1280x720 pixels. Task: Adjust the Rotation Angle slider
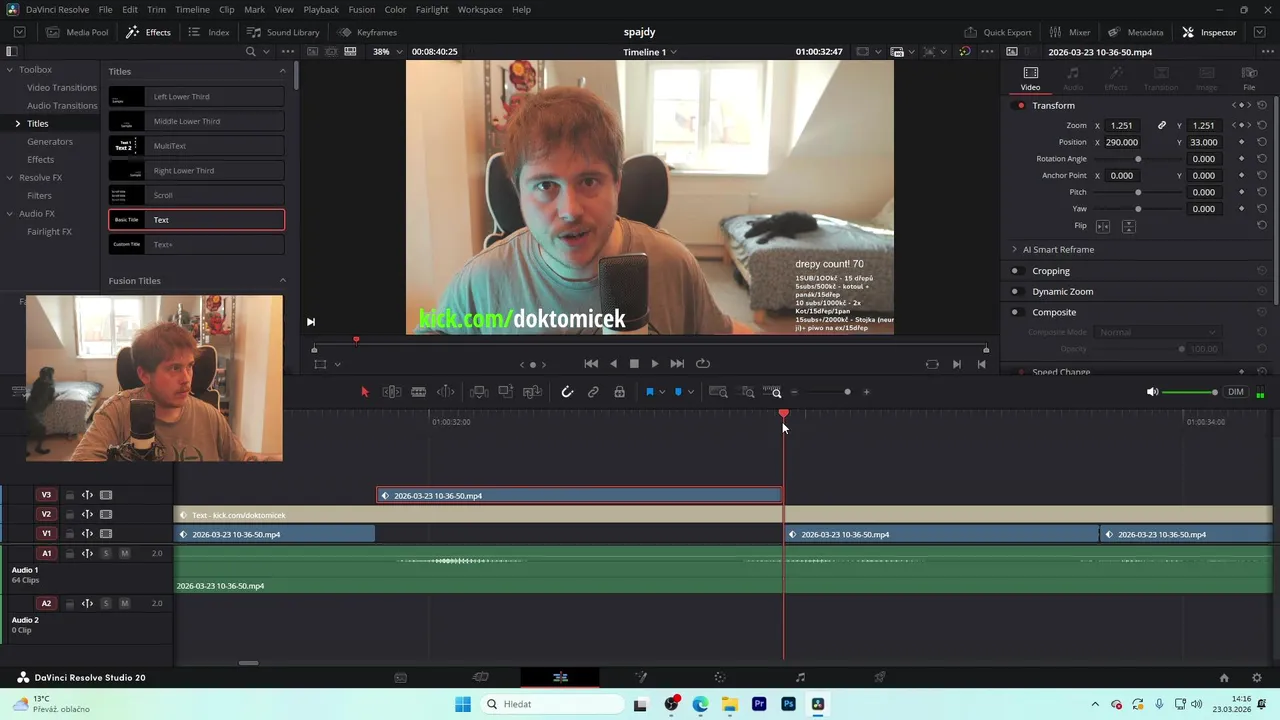pos(1138,159)
